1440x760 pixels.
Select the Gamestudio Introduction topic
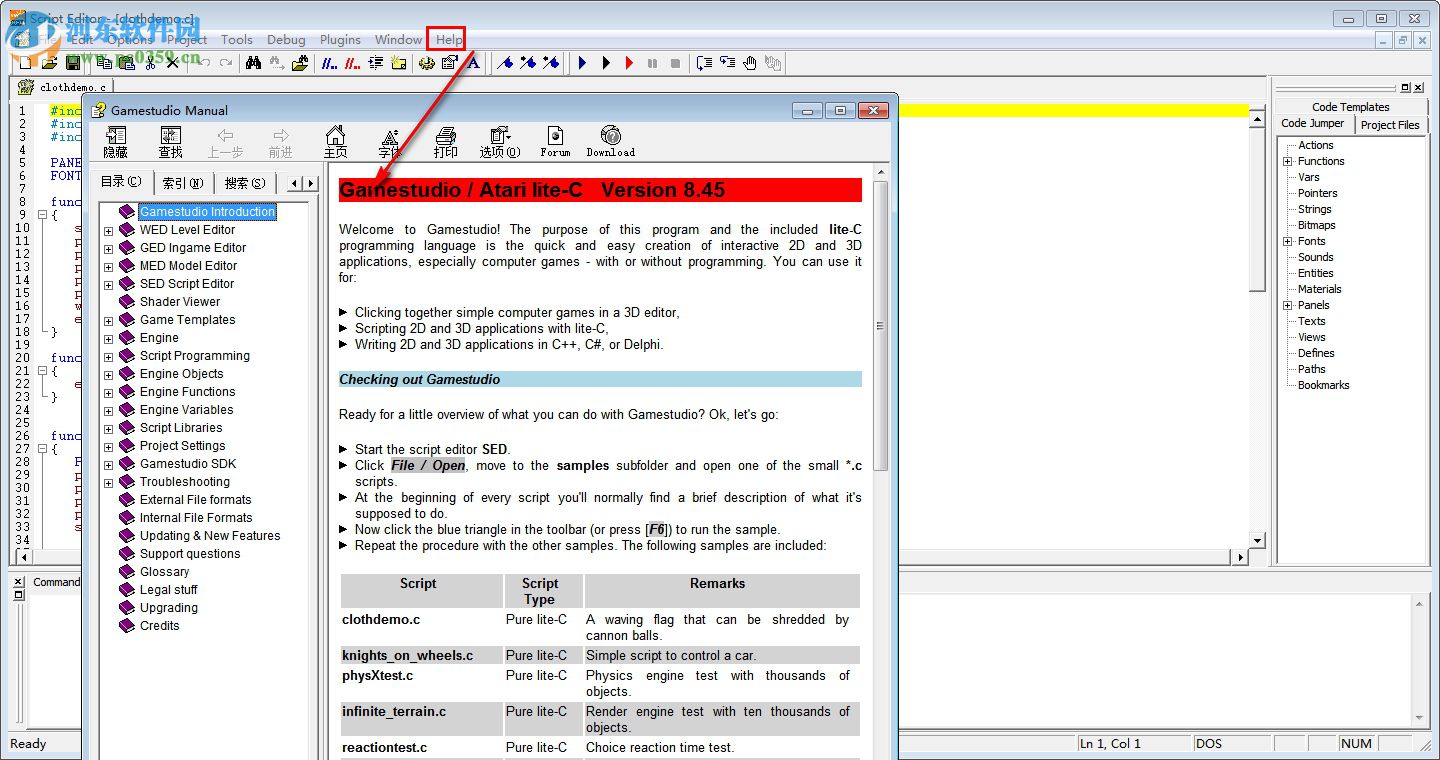[x=207, y=212]
